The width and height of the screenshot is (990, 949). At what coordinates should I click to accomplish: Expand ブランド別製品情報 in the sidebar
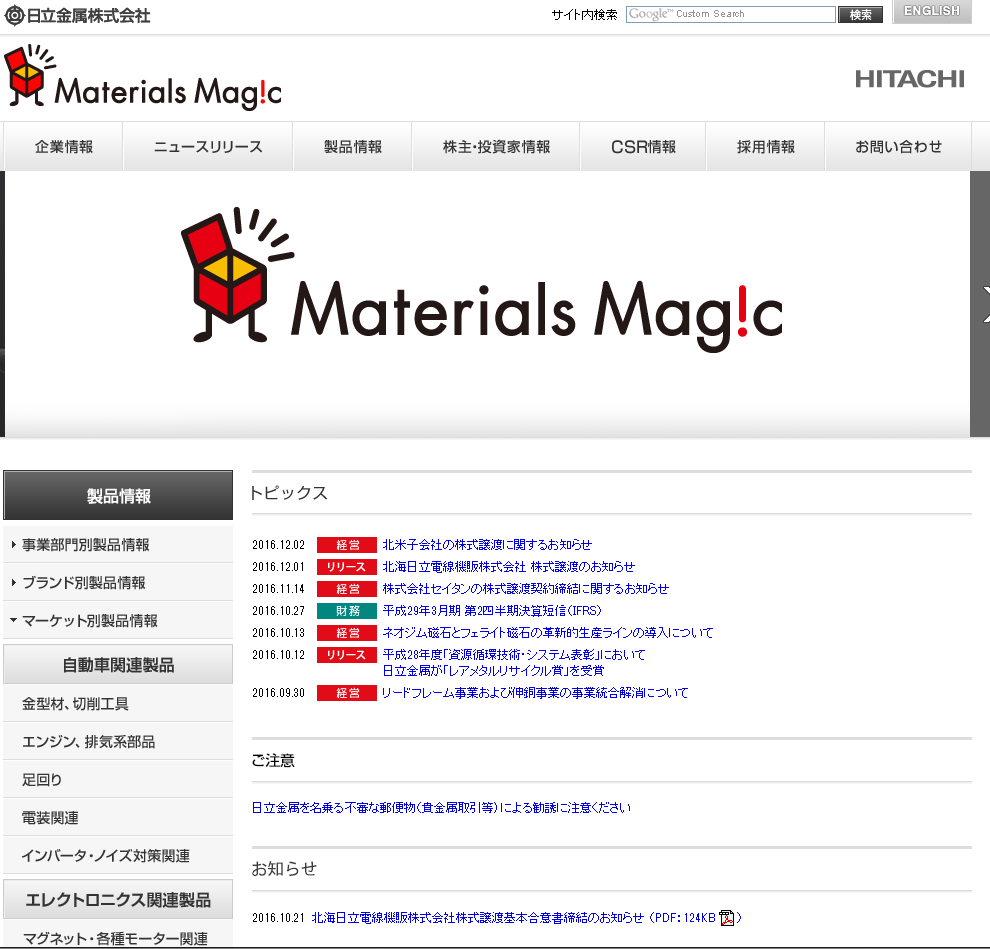pos(83,583)
